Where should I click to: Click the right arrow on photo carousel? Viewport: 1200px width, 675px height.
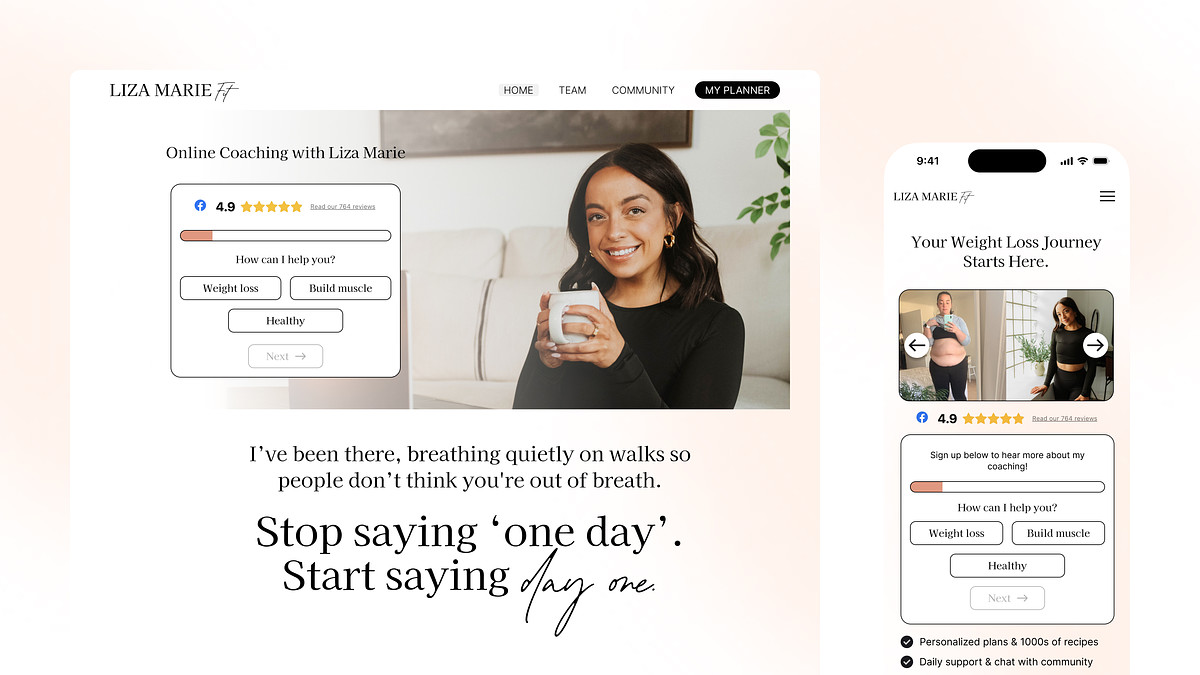tap(1095, 345)
